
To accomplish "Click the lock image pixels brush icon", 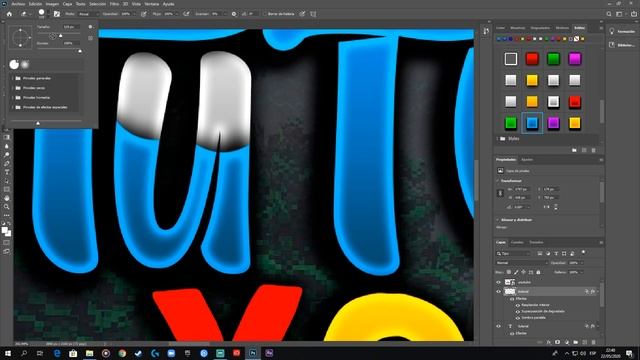I will [x=516, y=272].
